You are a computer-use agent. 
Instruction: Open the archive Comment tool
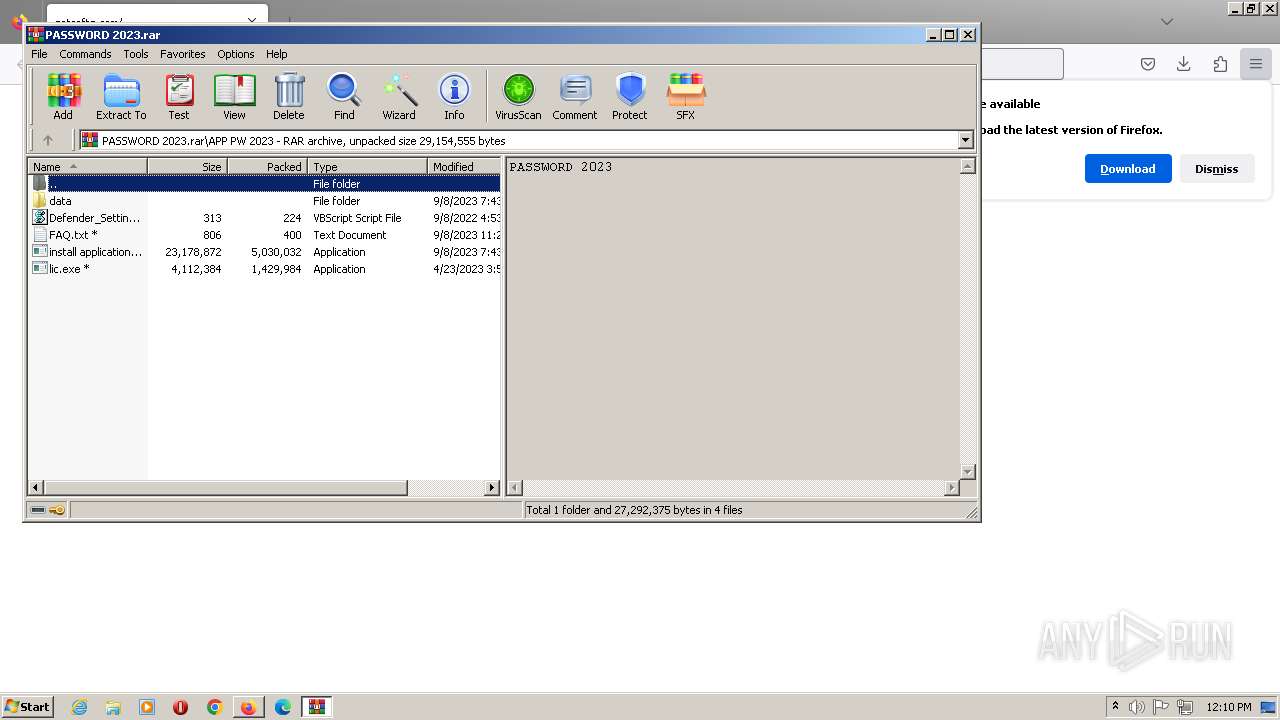(575, 97)
